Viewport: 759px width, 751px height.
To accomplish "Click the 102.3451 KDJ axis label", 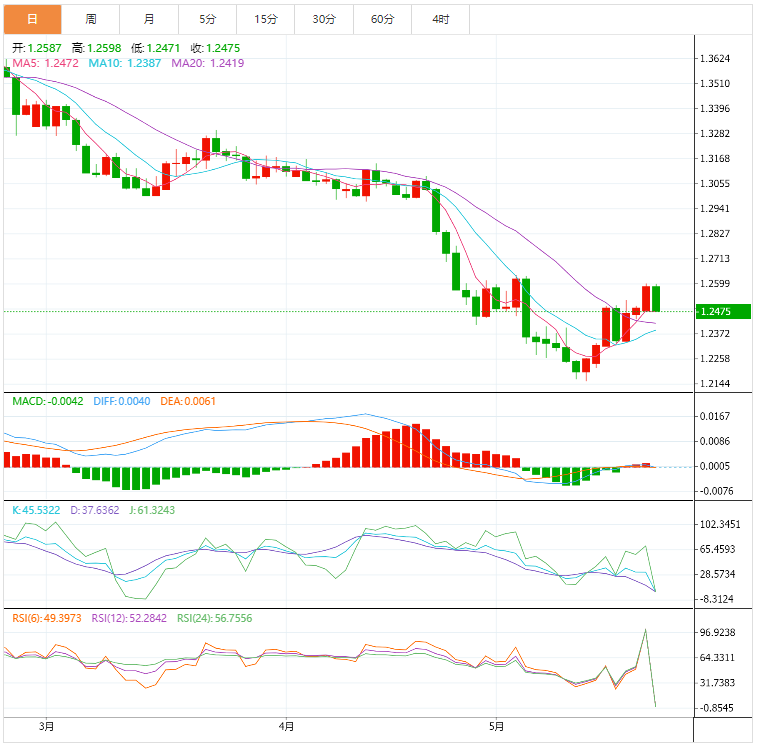I will (720, 524).
